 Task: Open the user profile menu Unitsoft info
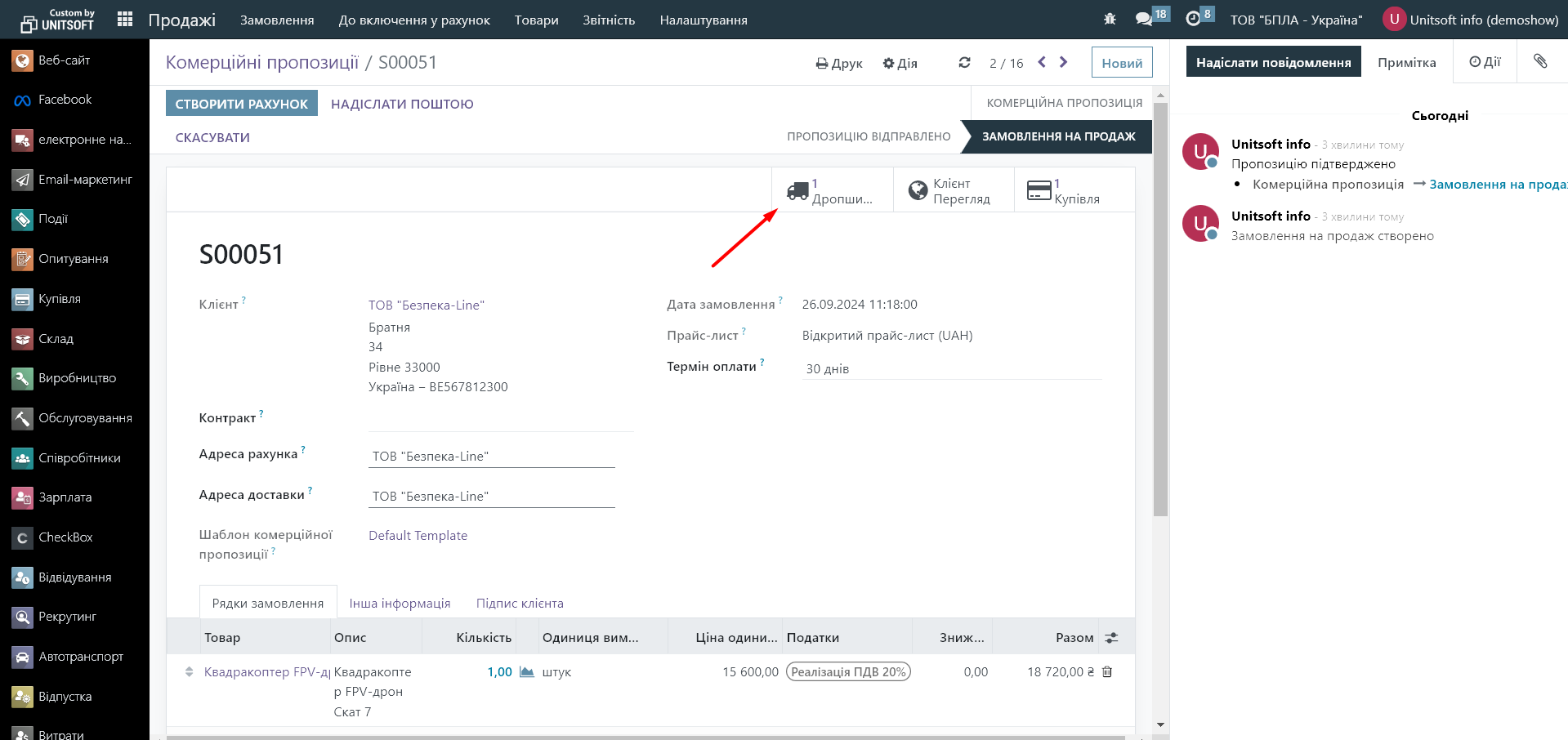(x=1471, y=20)
